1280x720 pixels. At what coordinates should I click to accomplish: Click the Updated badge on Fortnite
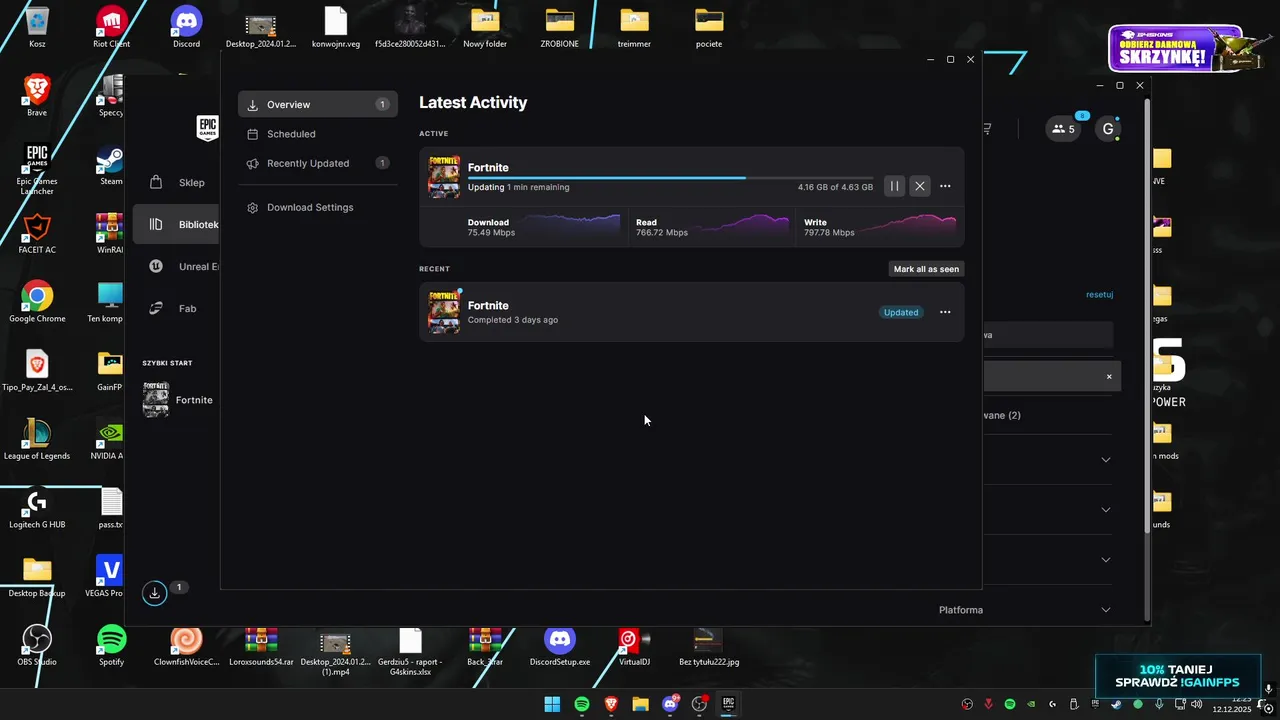[901, 312]
